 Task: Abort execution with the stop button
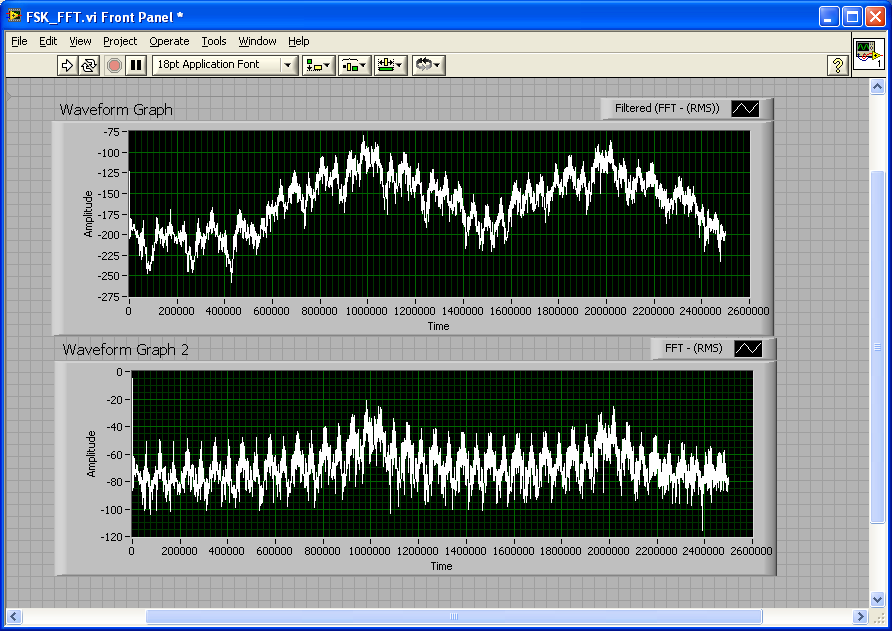point(114,65)
